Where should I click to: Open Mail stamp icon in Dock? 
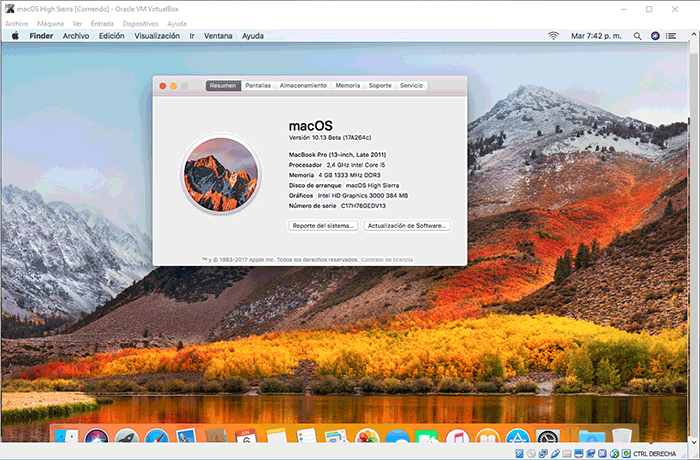(x=187, y=436)
